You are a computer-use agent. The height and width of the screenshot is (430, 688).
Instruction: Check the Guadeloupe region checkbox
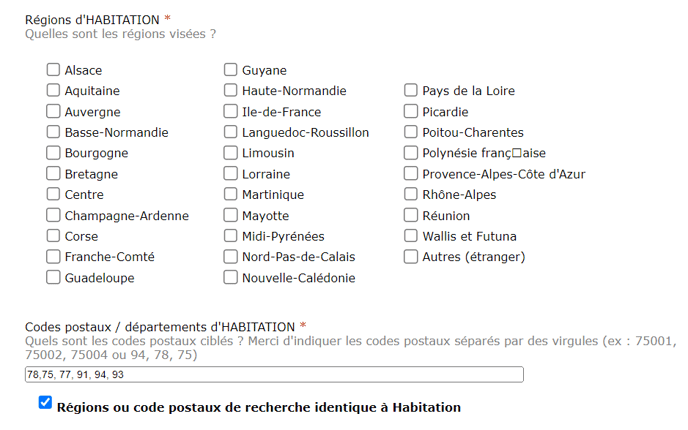(x=53, y=278)
